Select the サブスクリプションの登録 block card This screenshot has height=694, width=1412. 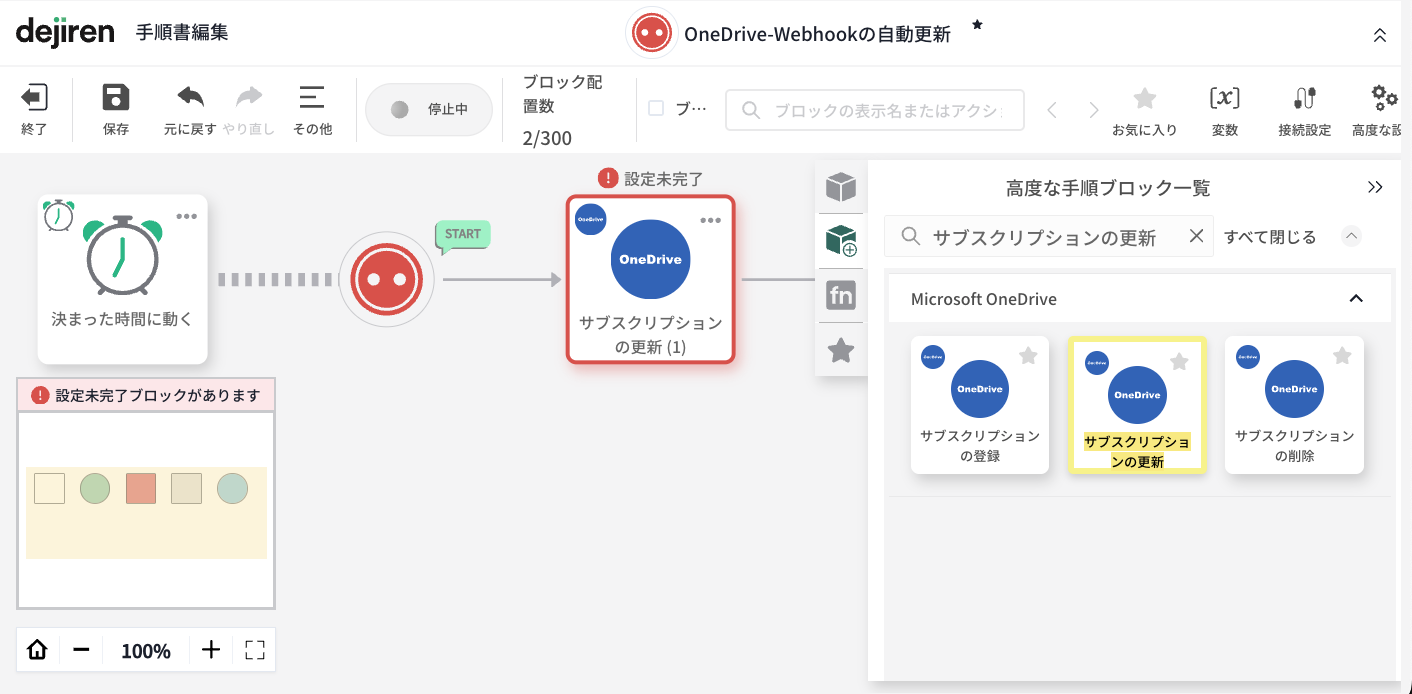[980, 405]
